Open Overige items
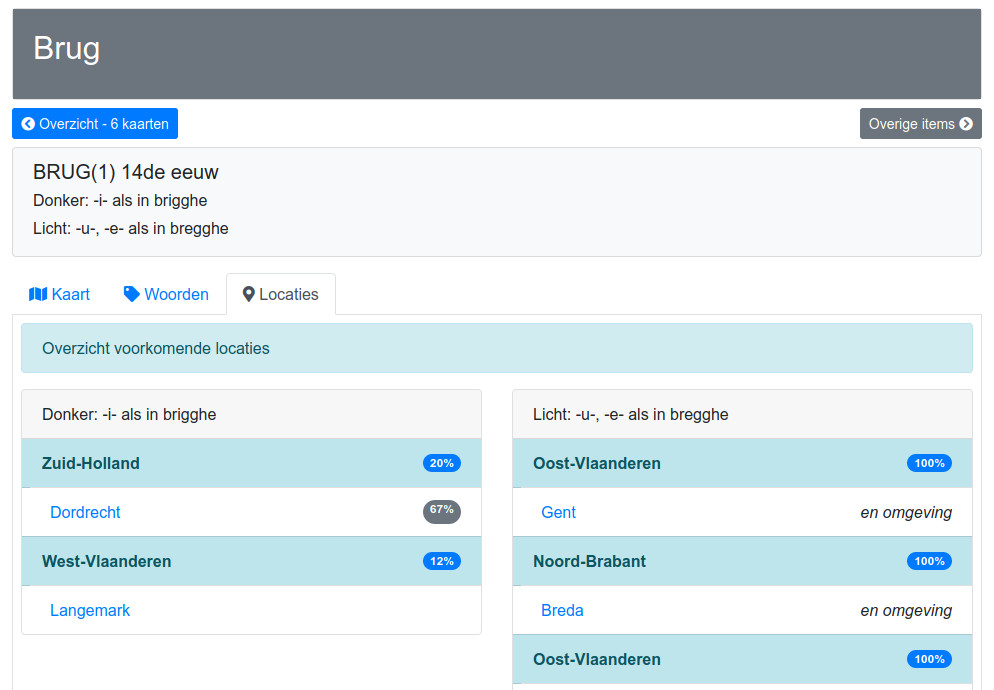Screen dimensions: 994x690 pyautogui.click(x=920, y=124)
